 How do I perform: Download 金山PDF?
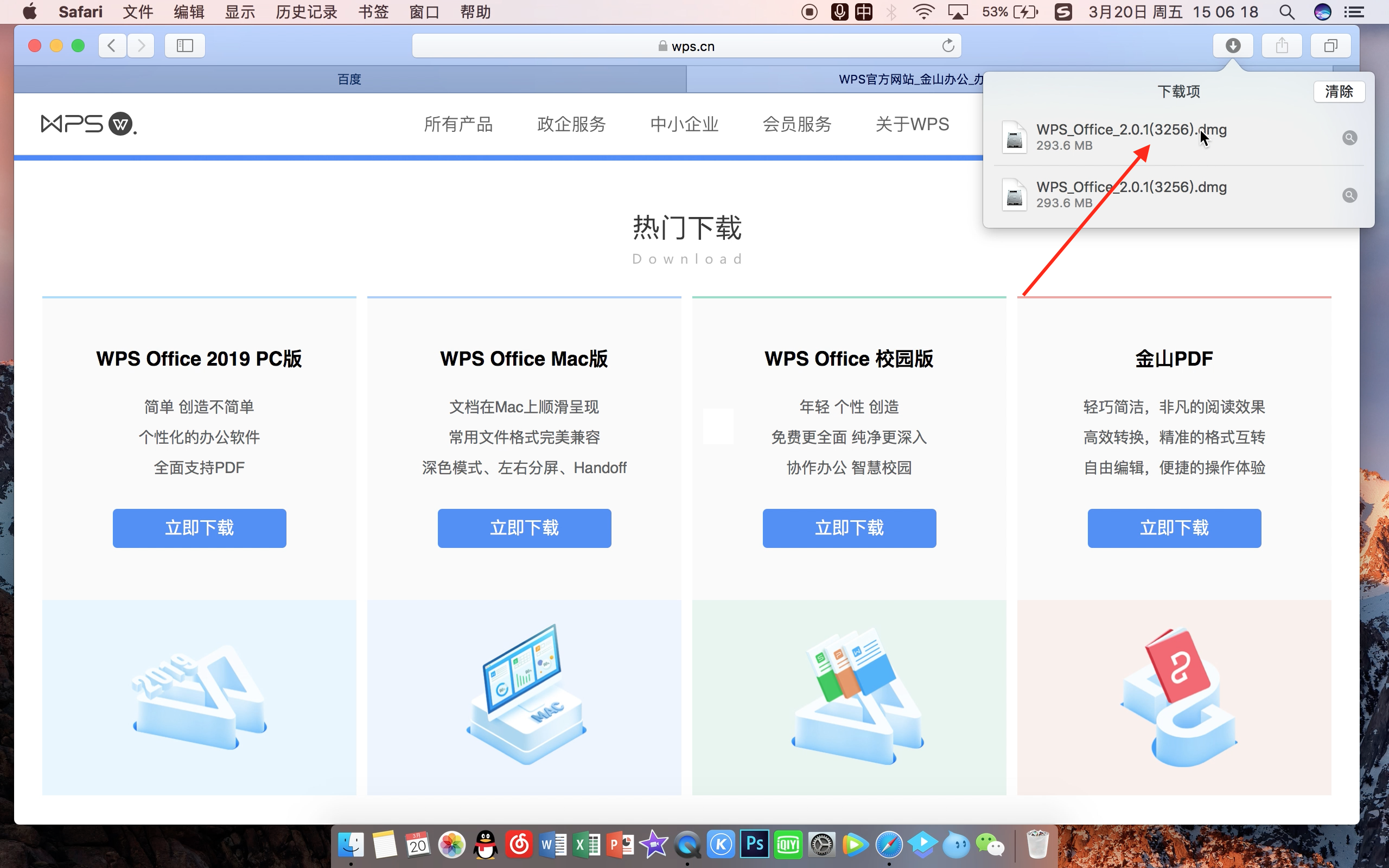point(1174,528)
